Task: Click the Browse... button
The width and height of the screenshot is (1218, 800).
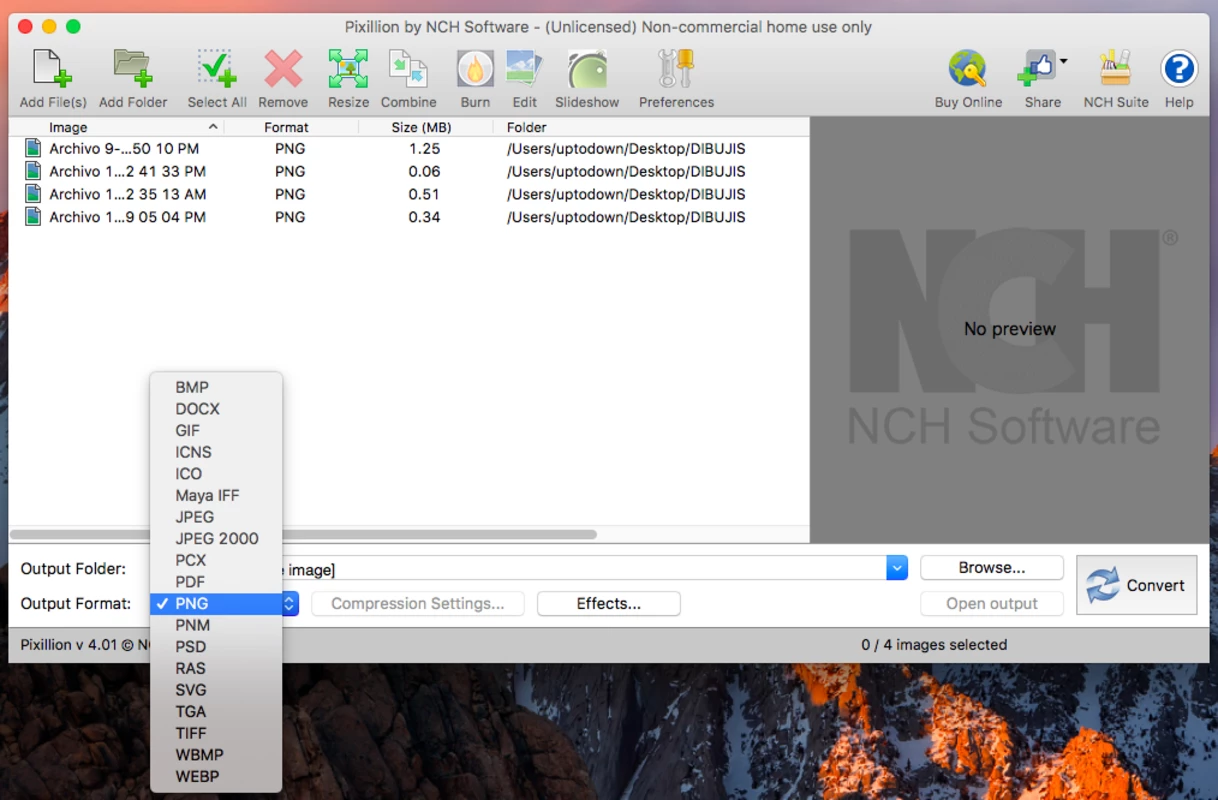Action: pos(992,568)
